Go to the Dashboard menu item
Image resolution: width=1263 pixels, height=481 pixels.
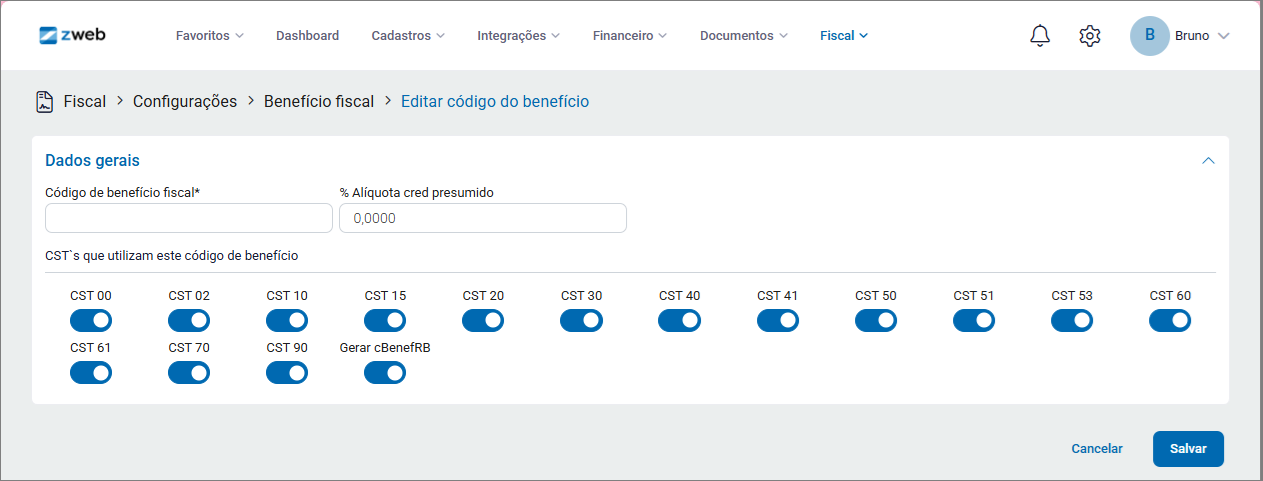[307, 36]
